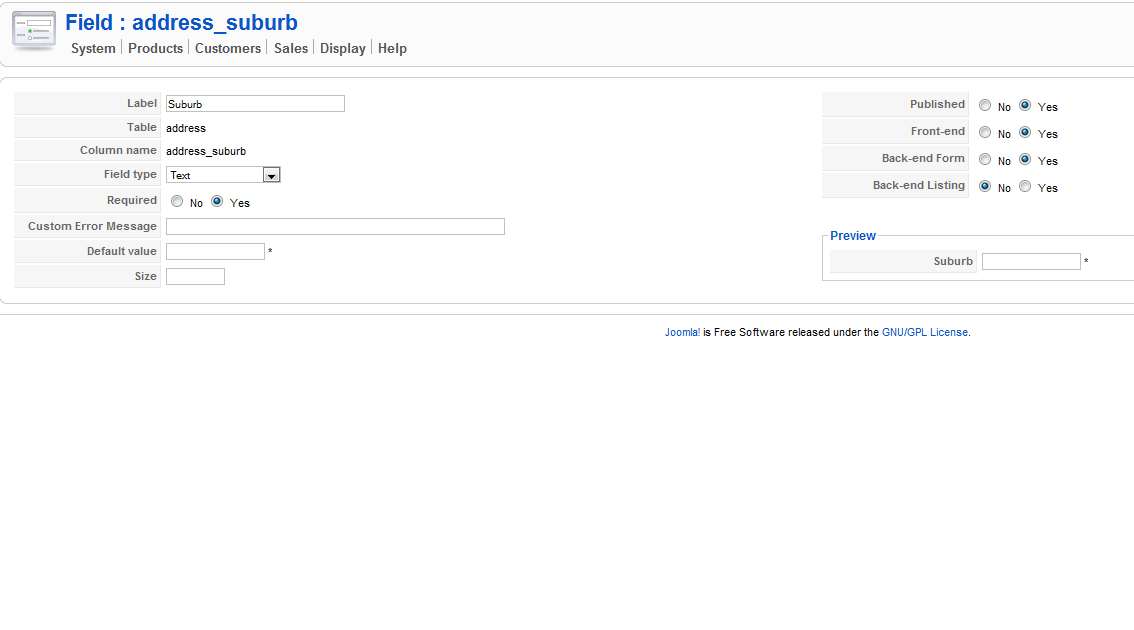This screenshot has width=1134, height=630.
Task: Open the Joomla! link in footer
Action: 682,332
